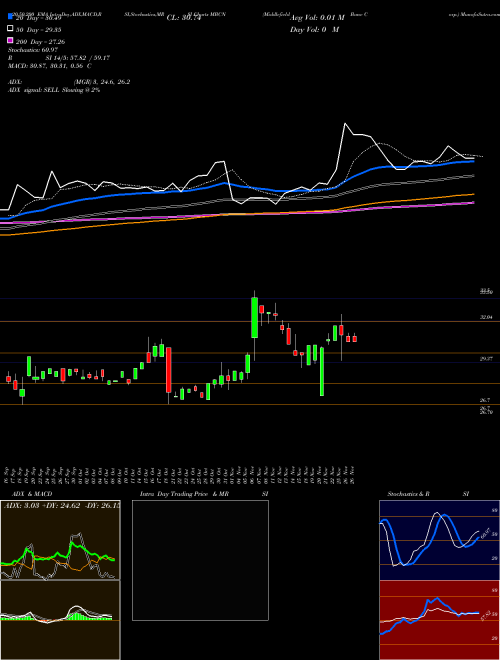Click the magenta 200 Day EMA legend swatch
The width and height of the screenshot is (500, 660).
tap(10, 41)
